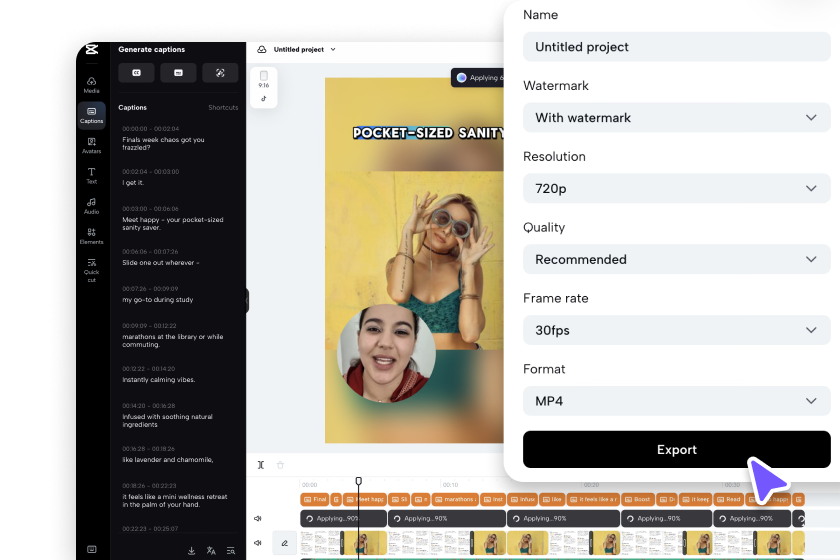This screenshot has width=840, height=560.
Task: Click the keyboard icon at sidebar bottom
Action: click(92, 549)
